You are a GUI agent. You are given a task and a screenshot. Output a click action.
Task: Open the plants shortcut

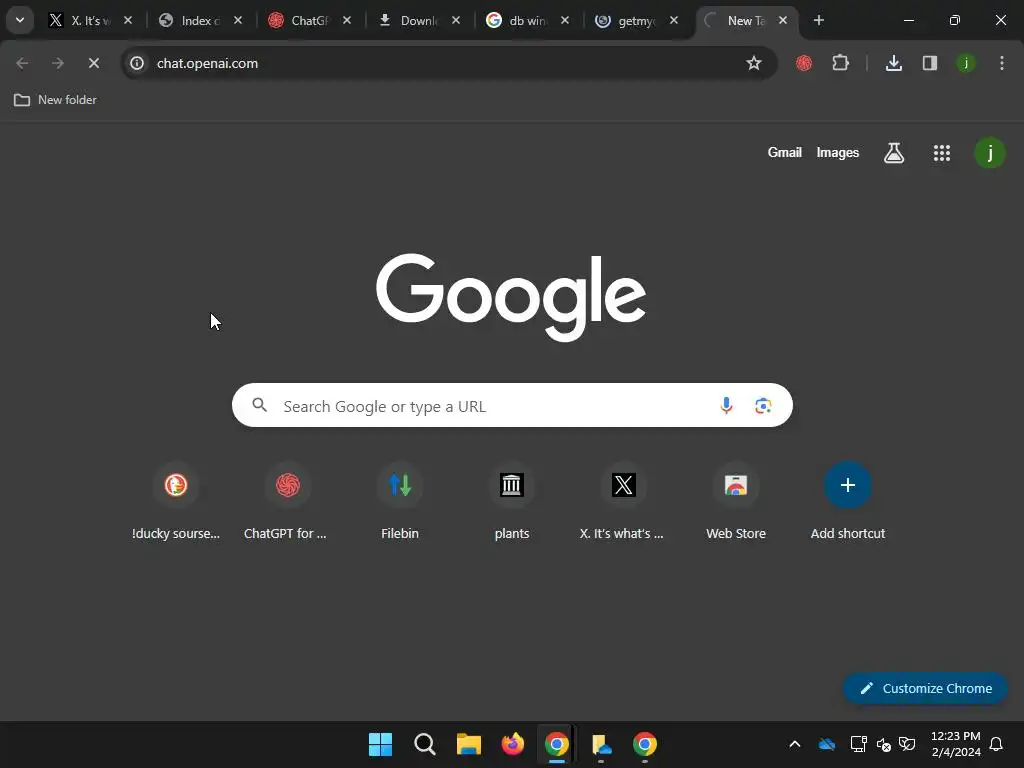512,501
